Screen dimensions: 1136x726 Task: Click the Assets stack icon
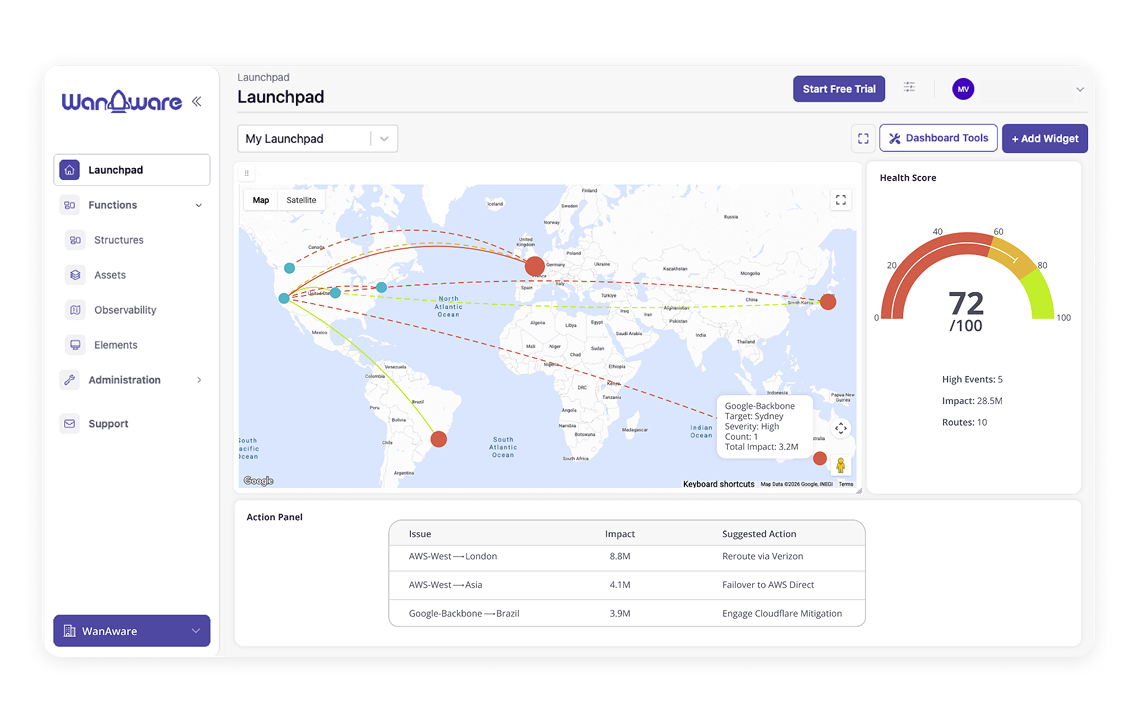point(75,275)
